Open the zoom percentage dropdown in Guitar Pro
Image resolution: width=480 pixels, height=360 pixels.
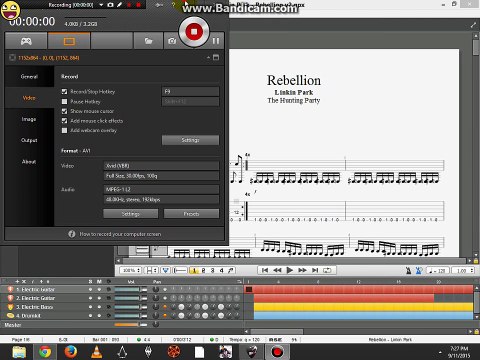pyautogui.click(x=131, y=270)
